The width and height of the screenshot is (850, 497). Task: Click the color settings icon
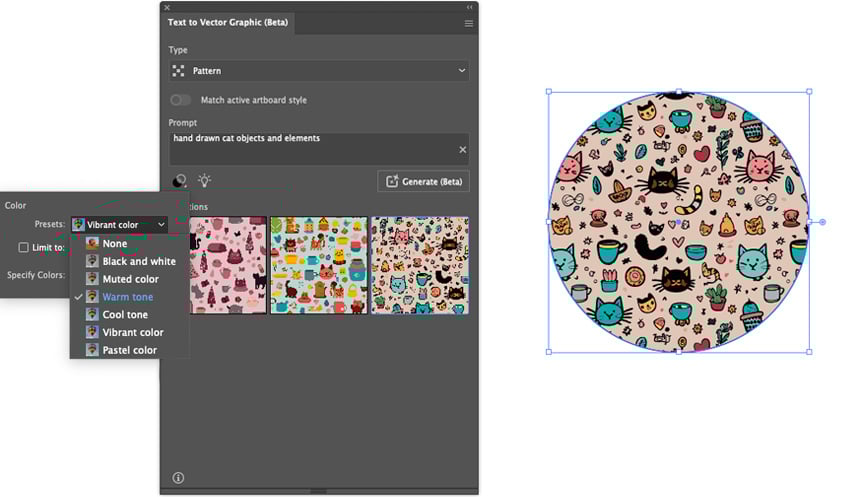pos(179,181)
